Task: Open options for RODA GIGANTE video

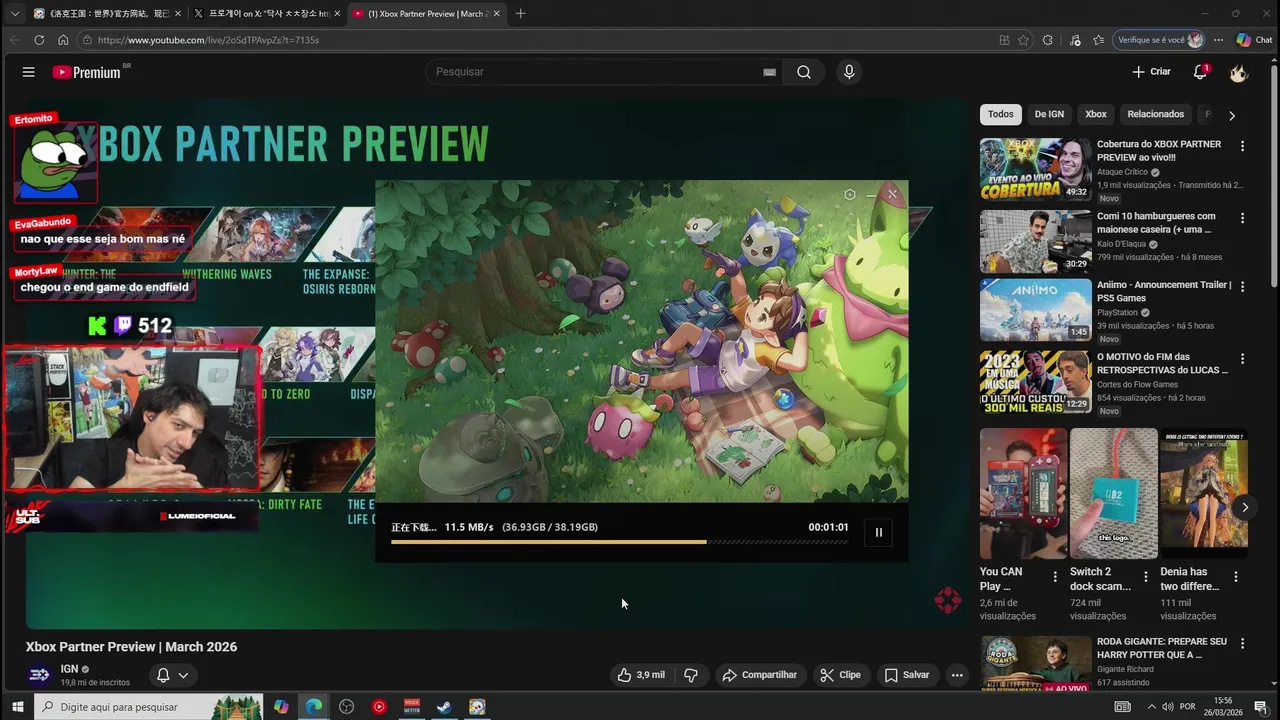Action: tap(1243, 644)
